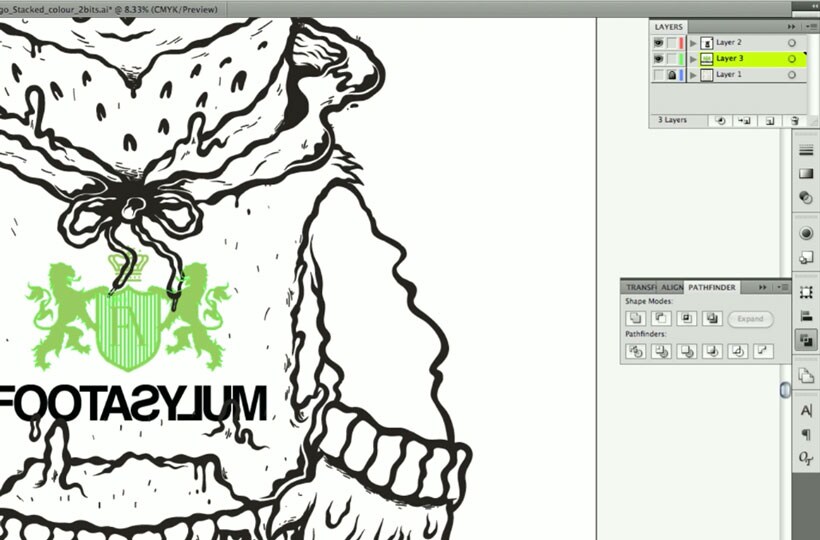Lock Layer 3 via its lock column box
The image size is (820, 540).
point(671,59)
